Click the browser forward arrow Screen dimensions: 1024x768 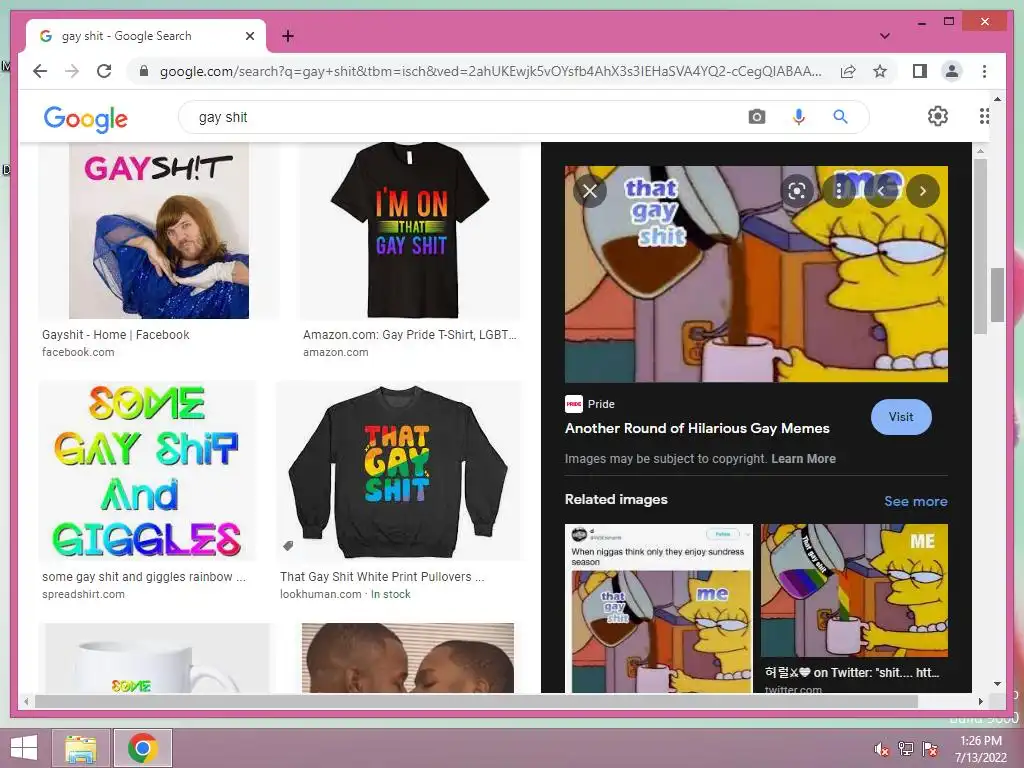point(72,71)
